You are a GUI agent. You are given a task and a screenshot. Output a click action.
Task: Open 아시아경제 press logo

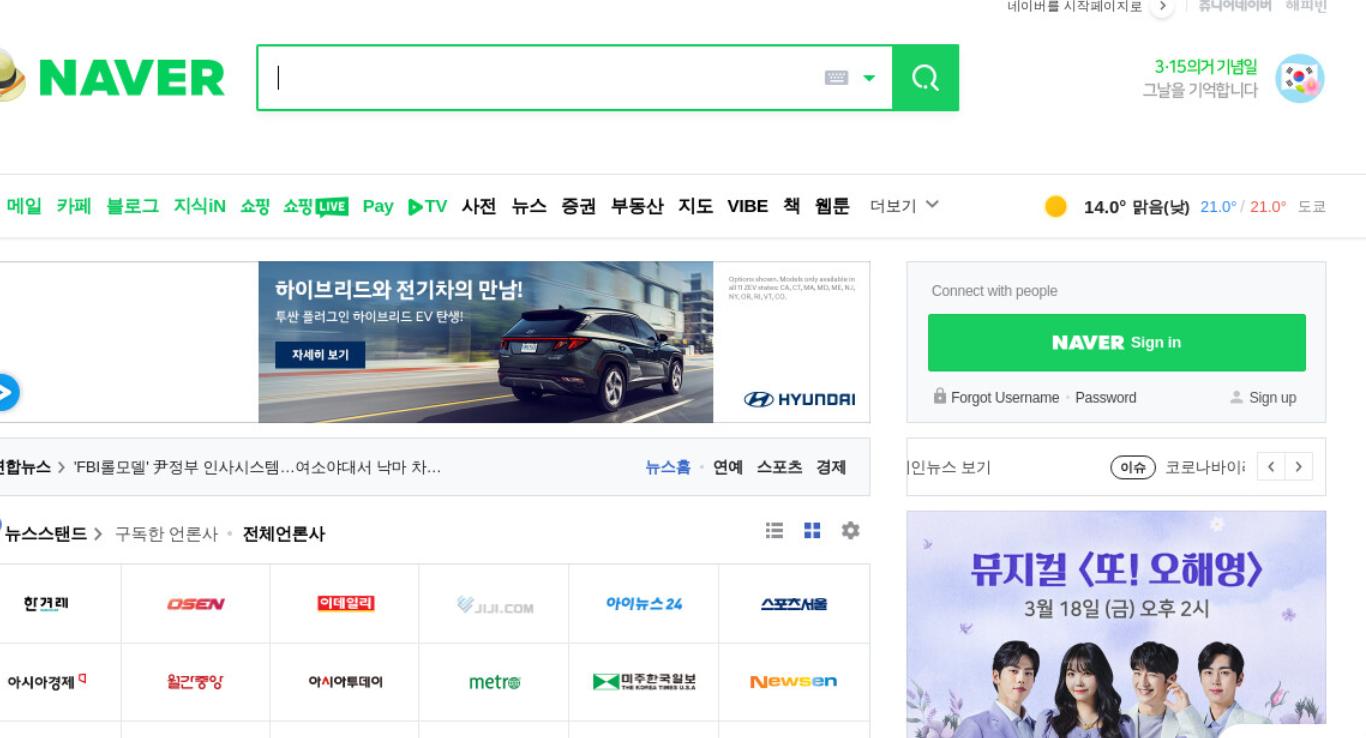[x=46, y=682]
